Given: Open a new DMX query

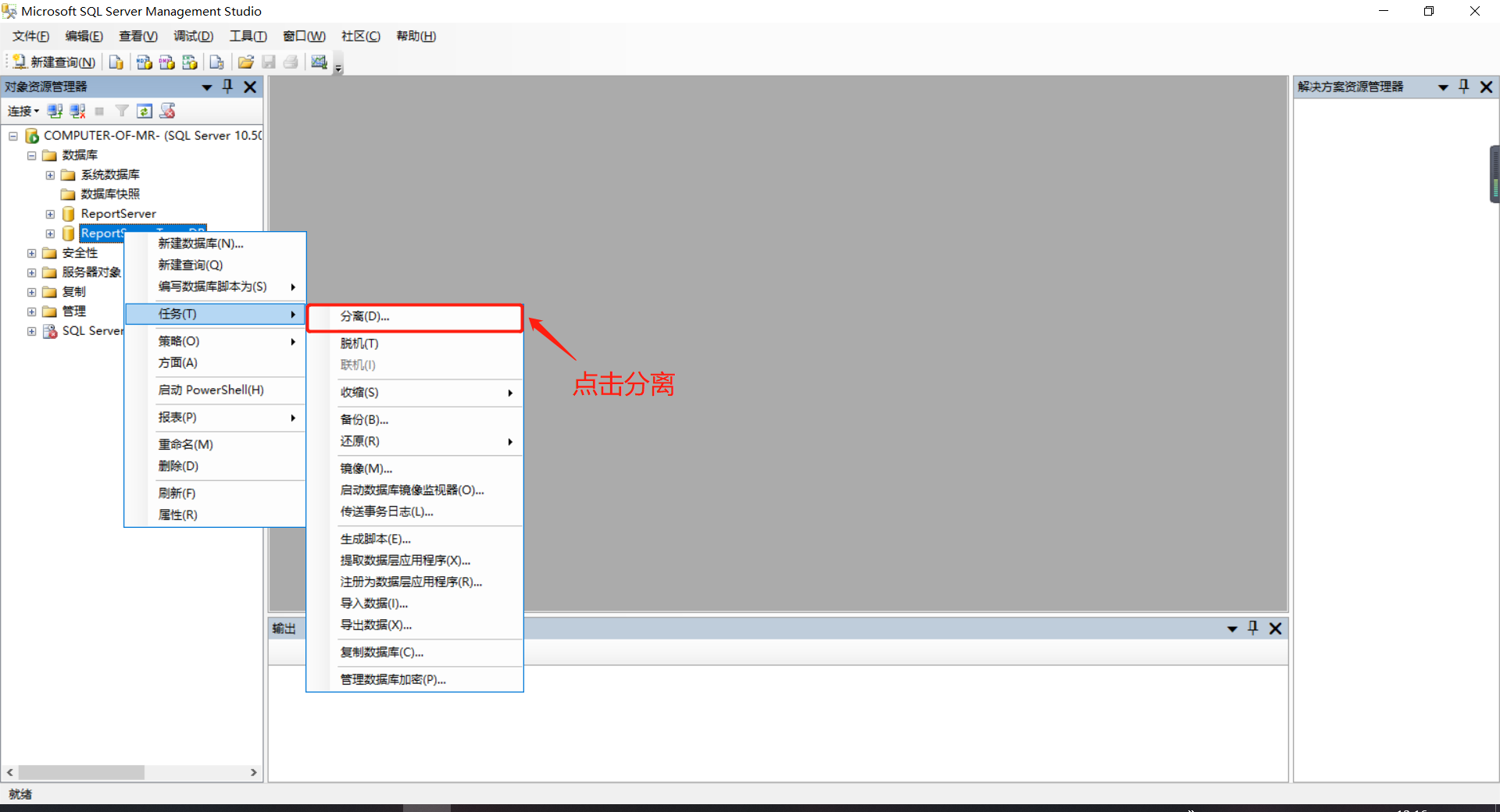Looking at the screenshot, I should tap(166, 62).
